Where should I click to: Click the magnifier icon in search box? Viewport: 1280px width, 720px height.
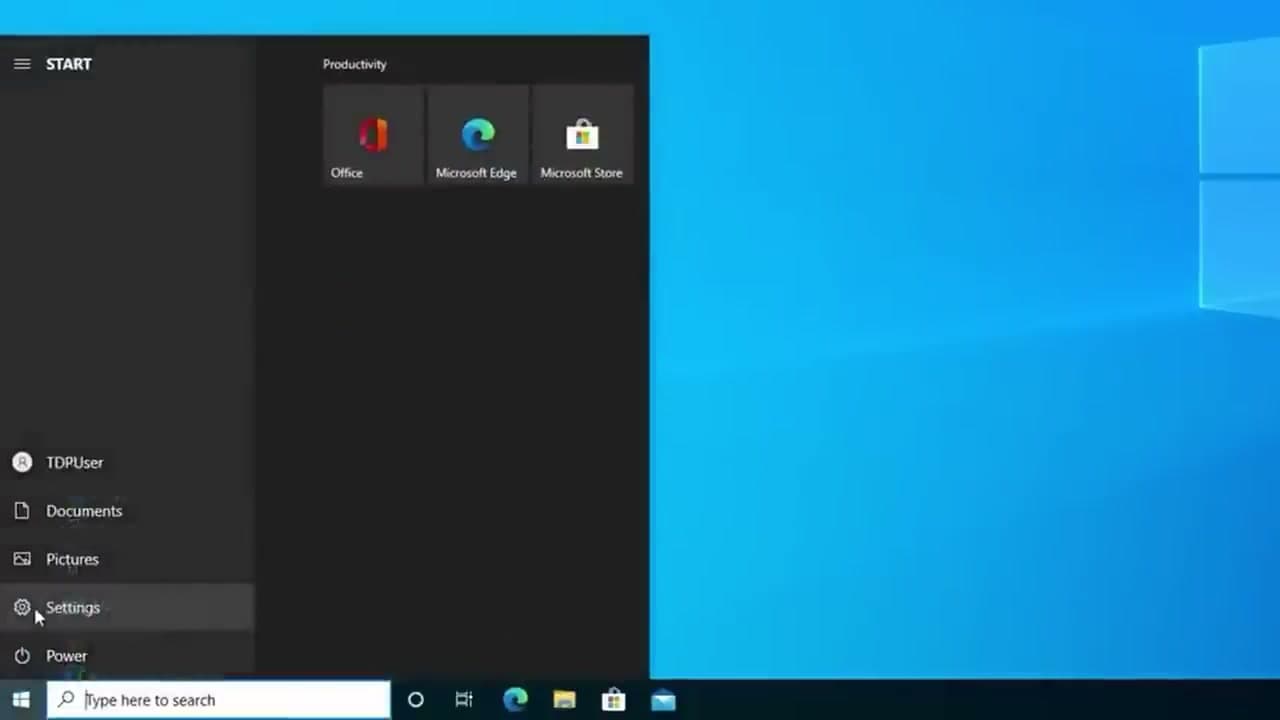[x=66, y=700]
